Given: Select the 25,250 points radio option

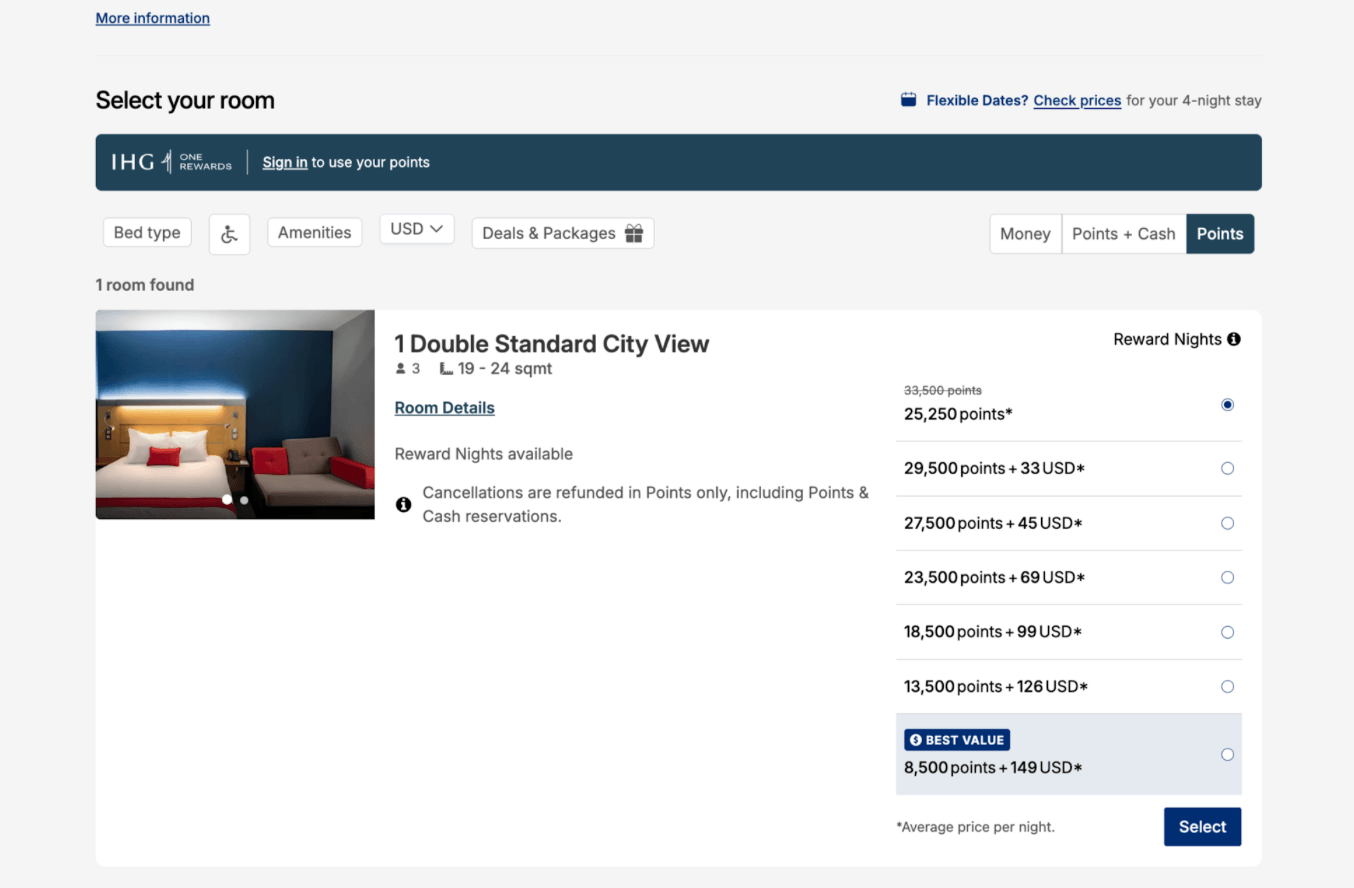Looking at the screenshot, I should tap(1227, 405).
